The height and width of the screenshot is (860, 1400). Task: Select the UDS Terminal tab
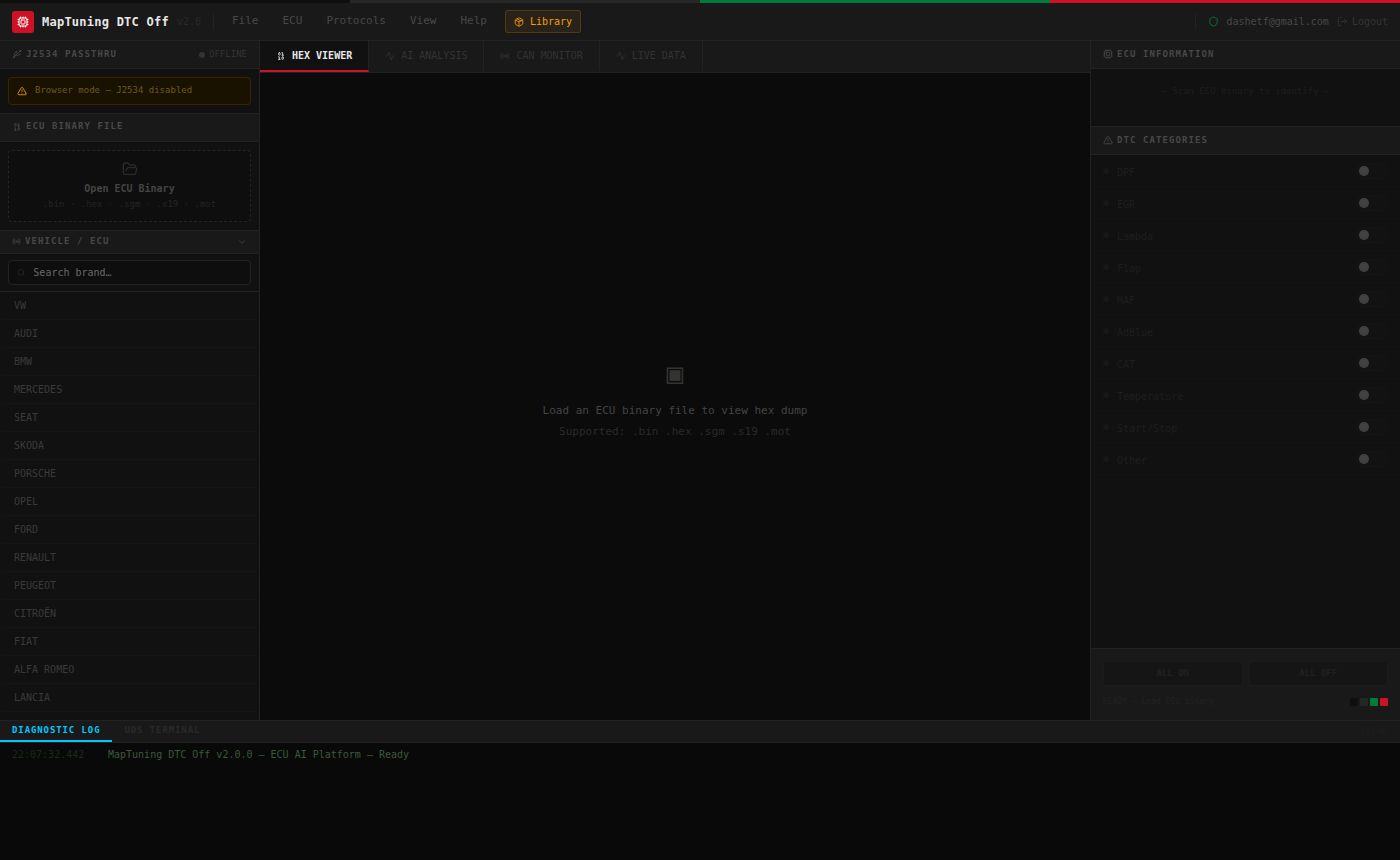[x=162, y=731]
